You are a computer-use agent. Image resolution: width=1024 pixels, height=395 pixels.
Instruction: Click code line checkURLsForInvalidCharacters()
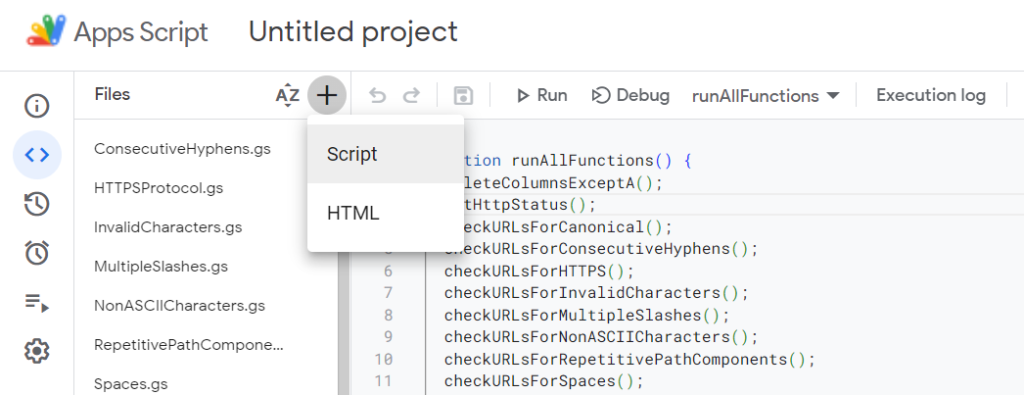[x=596, y=292]
